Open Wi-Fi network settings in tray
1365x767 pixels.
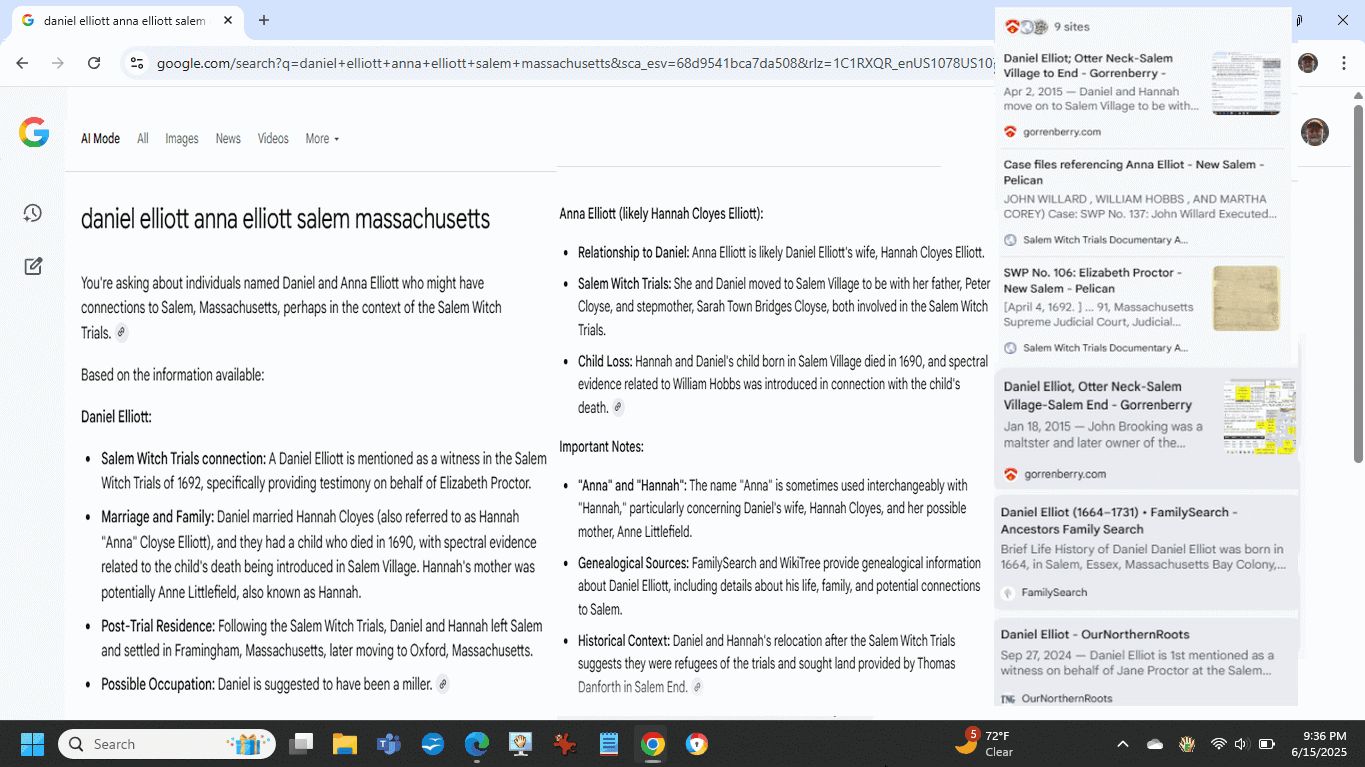(x=1218, y=744)
